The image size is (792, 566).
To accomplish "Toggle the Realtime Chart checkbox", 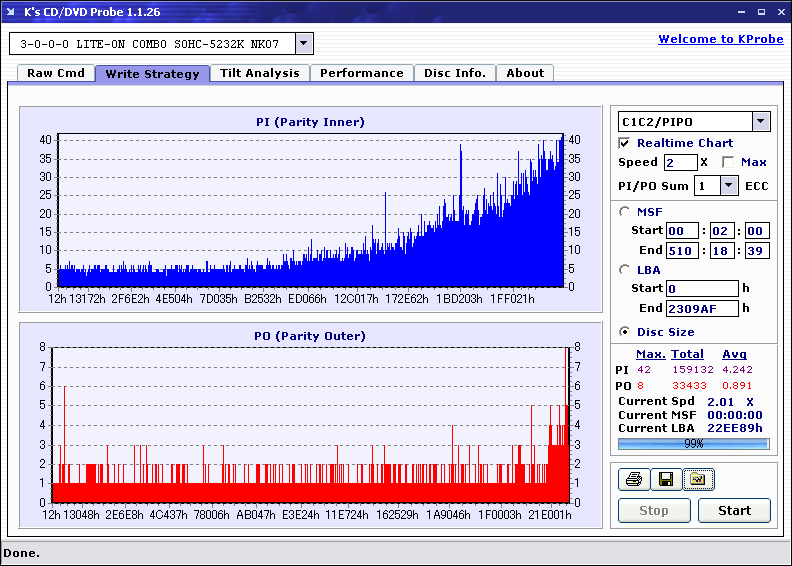I will pos(625,143).
